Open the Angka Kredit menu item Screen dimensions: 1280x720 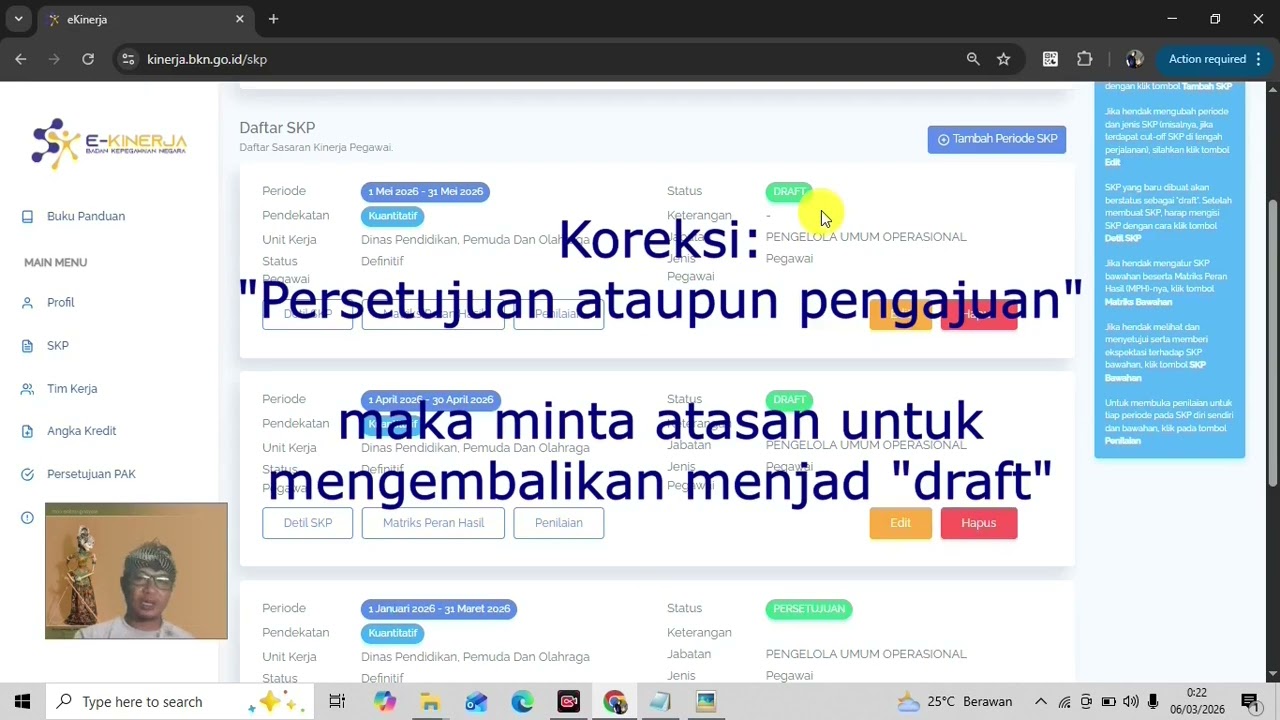[81, 431]
